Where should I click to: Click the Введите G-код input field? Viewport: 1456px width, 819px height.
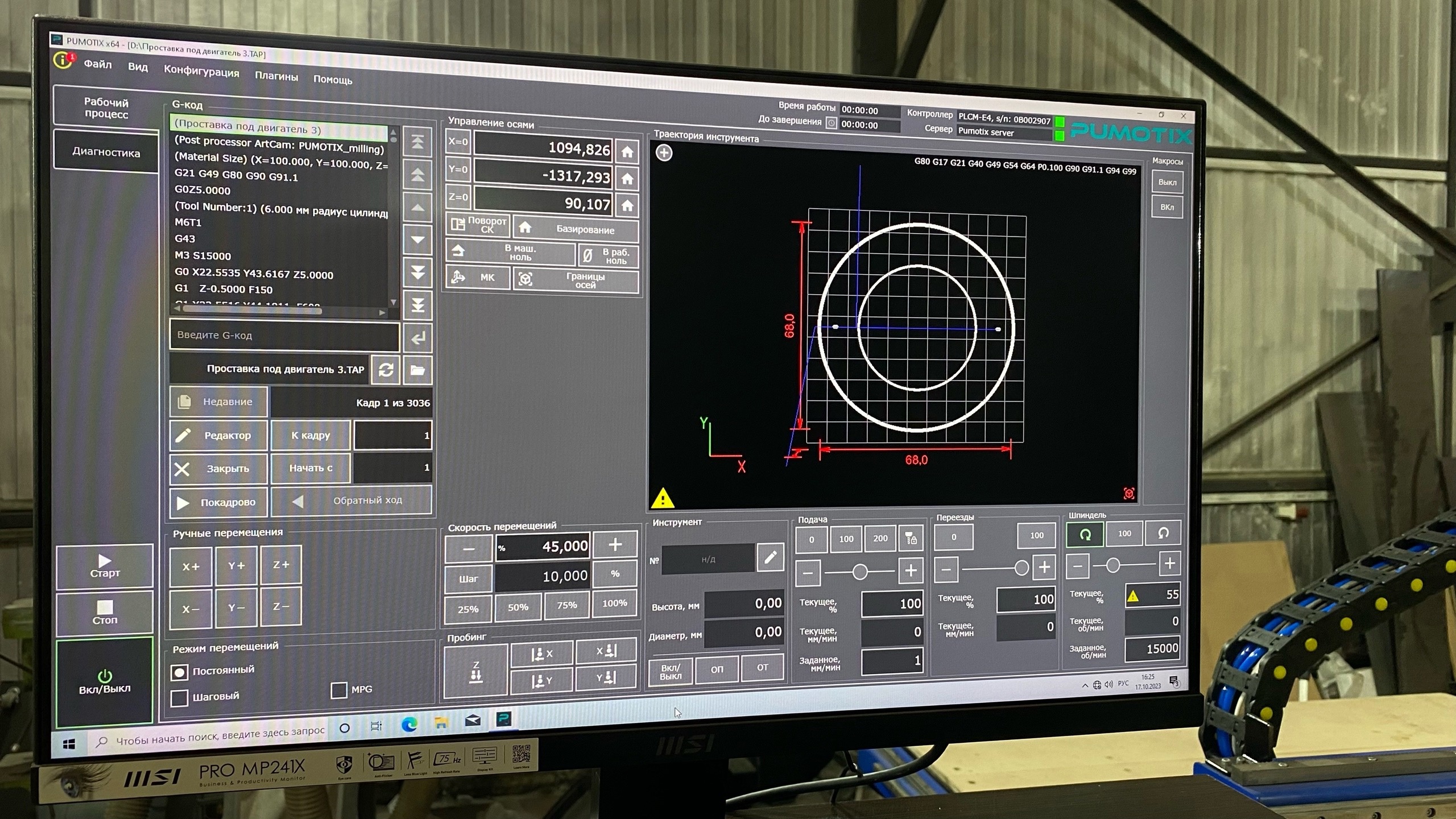pyautogui.click(x=284, y=336)
